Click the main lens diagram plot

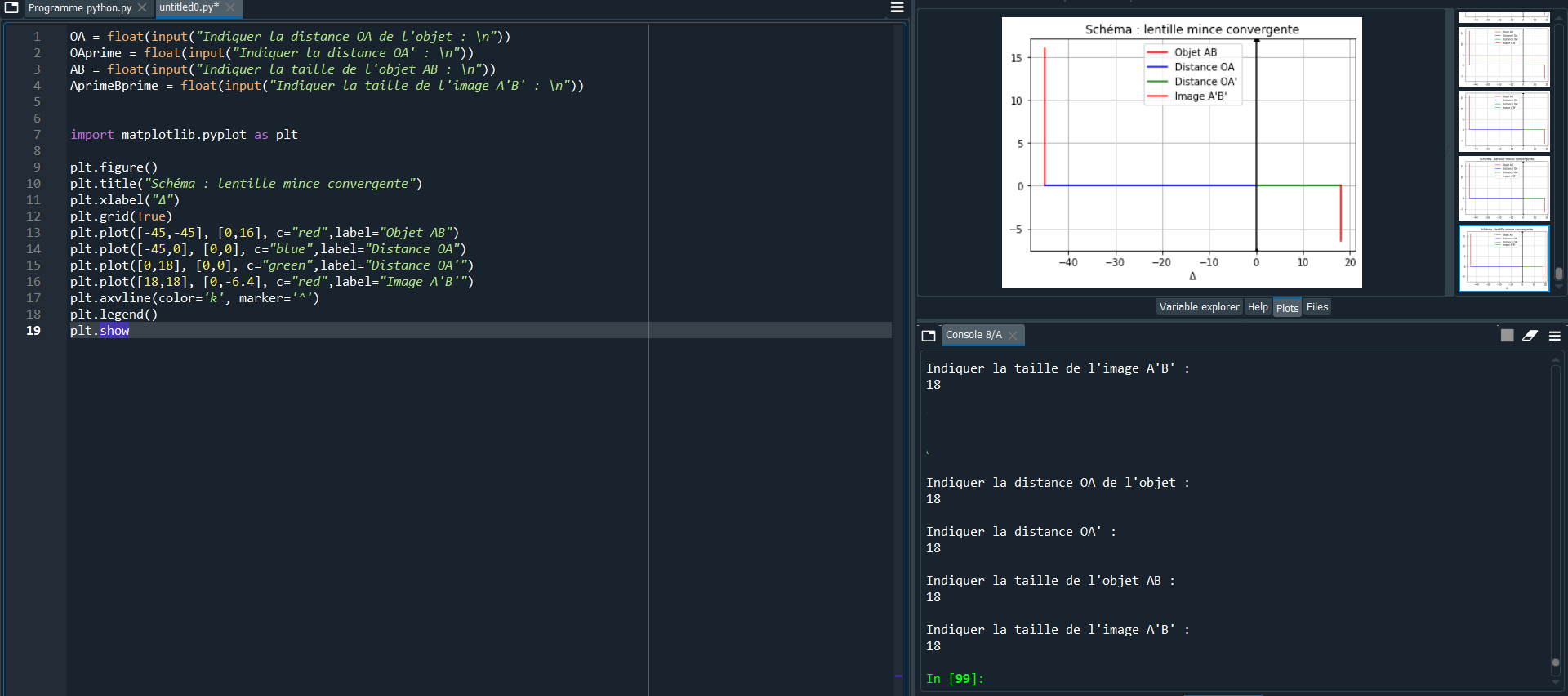pos(1182,152)
